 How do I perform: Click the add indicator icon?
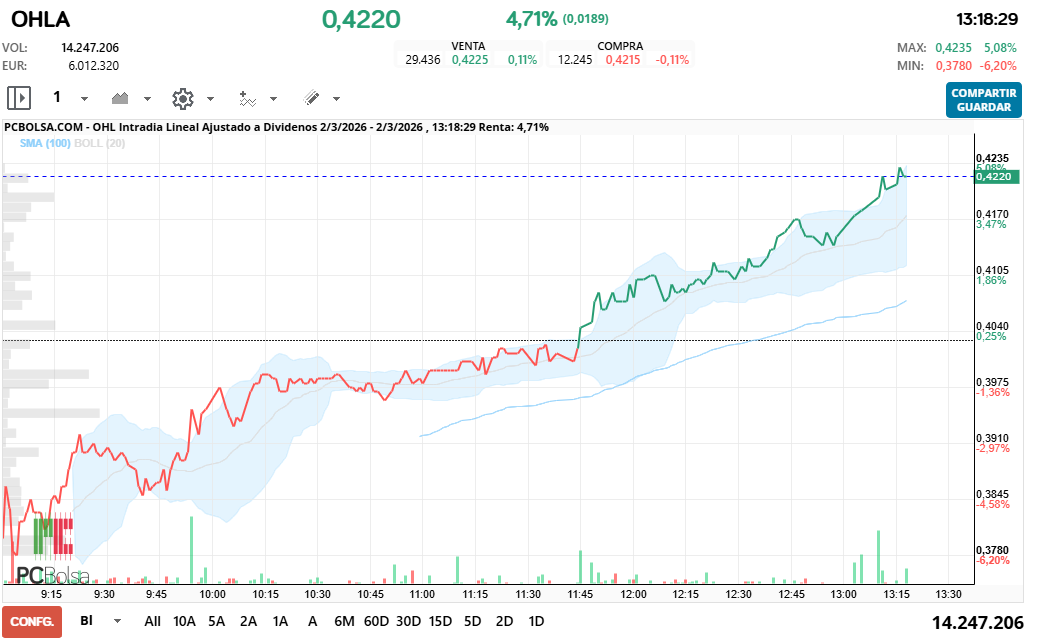pos(247,98)
